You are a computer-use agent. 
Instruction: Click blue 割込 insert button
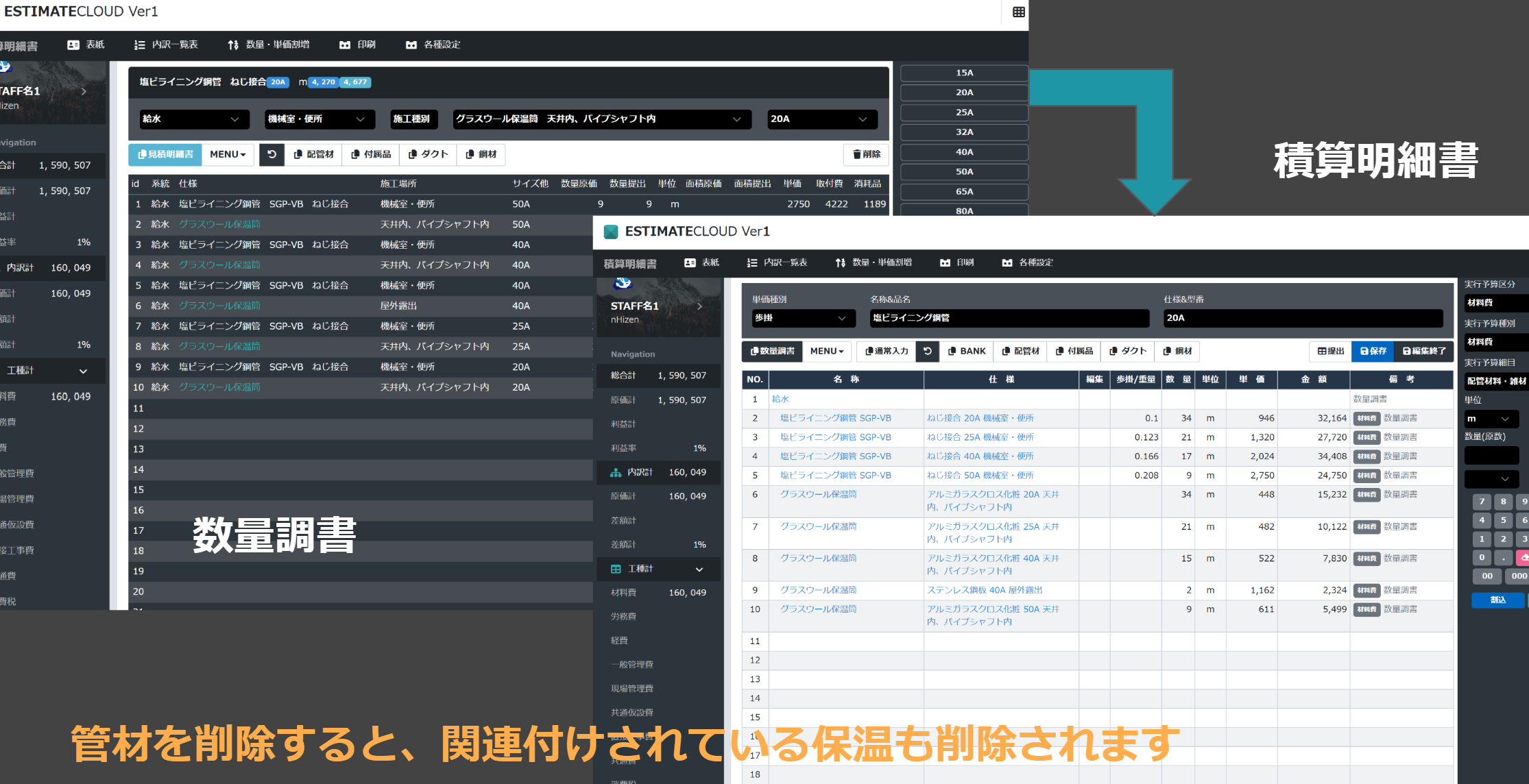point(1497,600)
